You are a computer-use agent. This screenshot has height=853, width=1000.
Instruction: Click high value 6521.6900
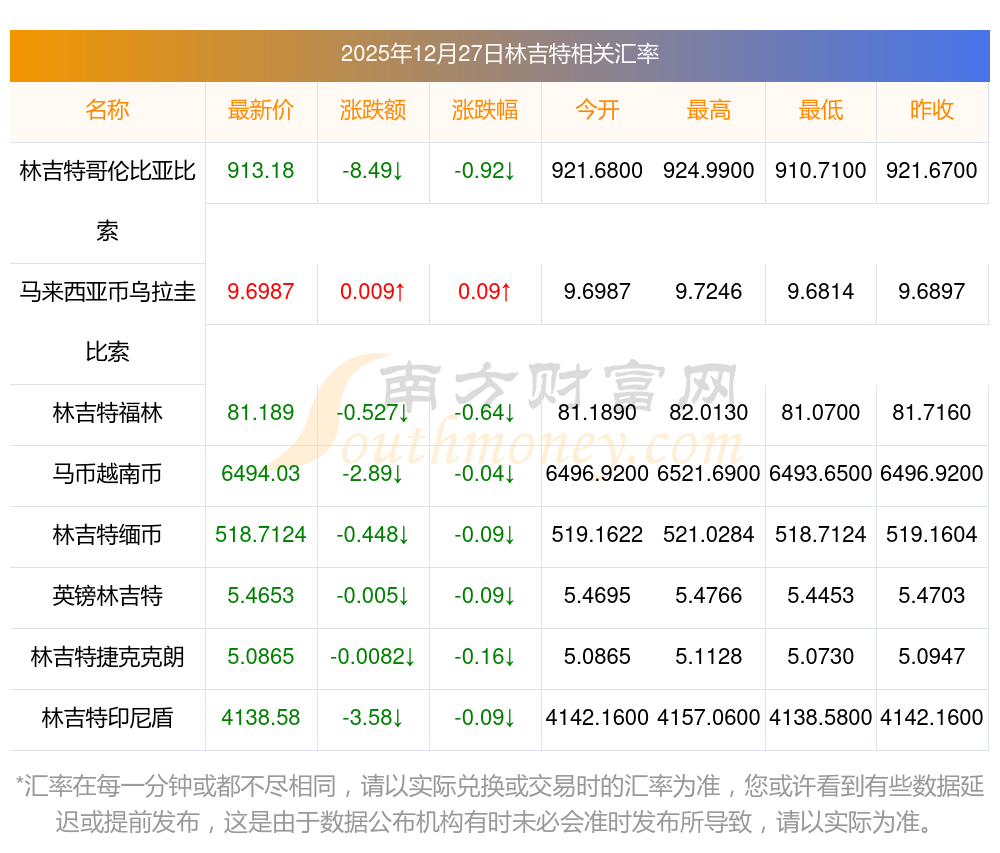pyautogui.click(x=709, y=474)
